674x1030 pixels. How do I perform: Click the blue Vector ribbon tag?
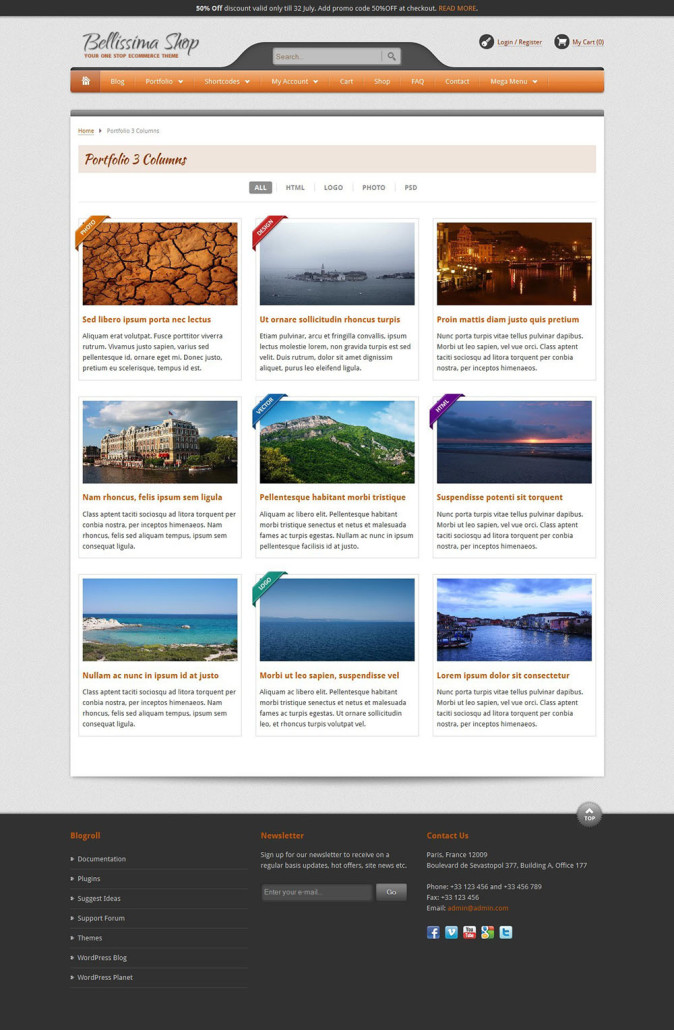[x=267, y=409]
